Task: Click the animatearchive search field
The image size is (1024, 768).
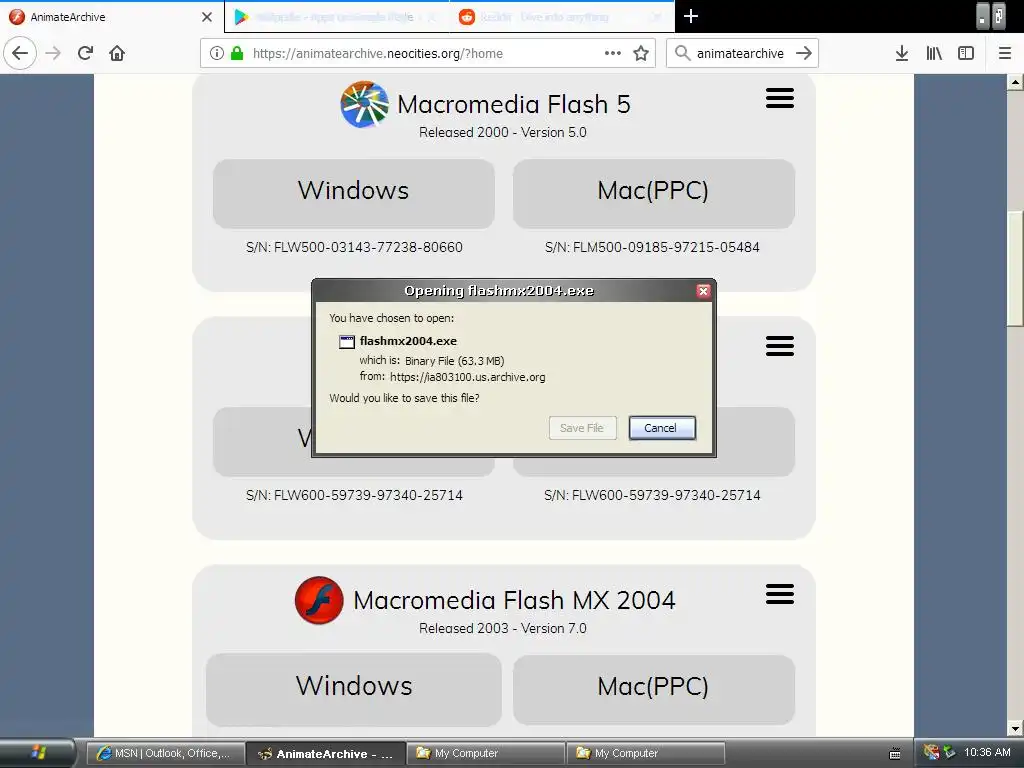Action: pos(740,54)
